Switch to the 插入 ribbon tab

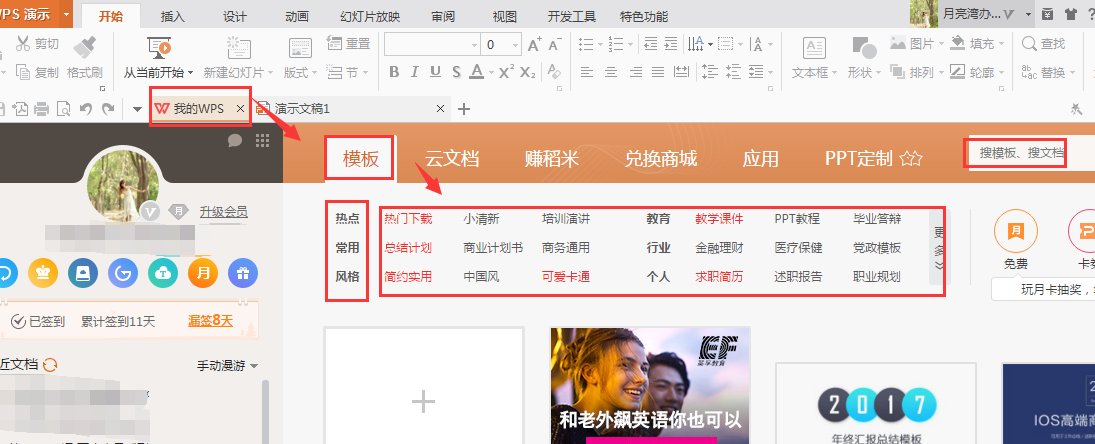[x=172, y=17]
